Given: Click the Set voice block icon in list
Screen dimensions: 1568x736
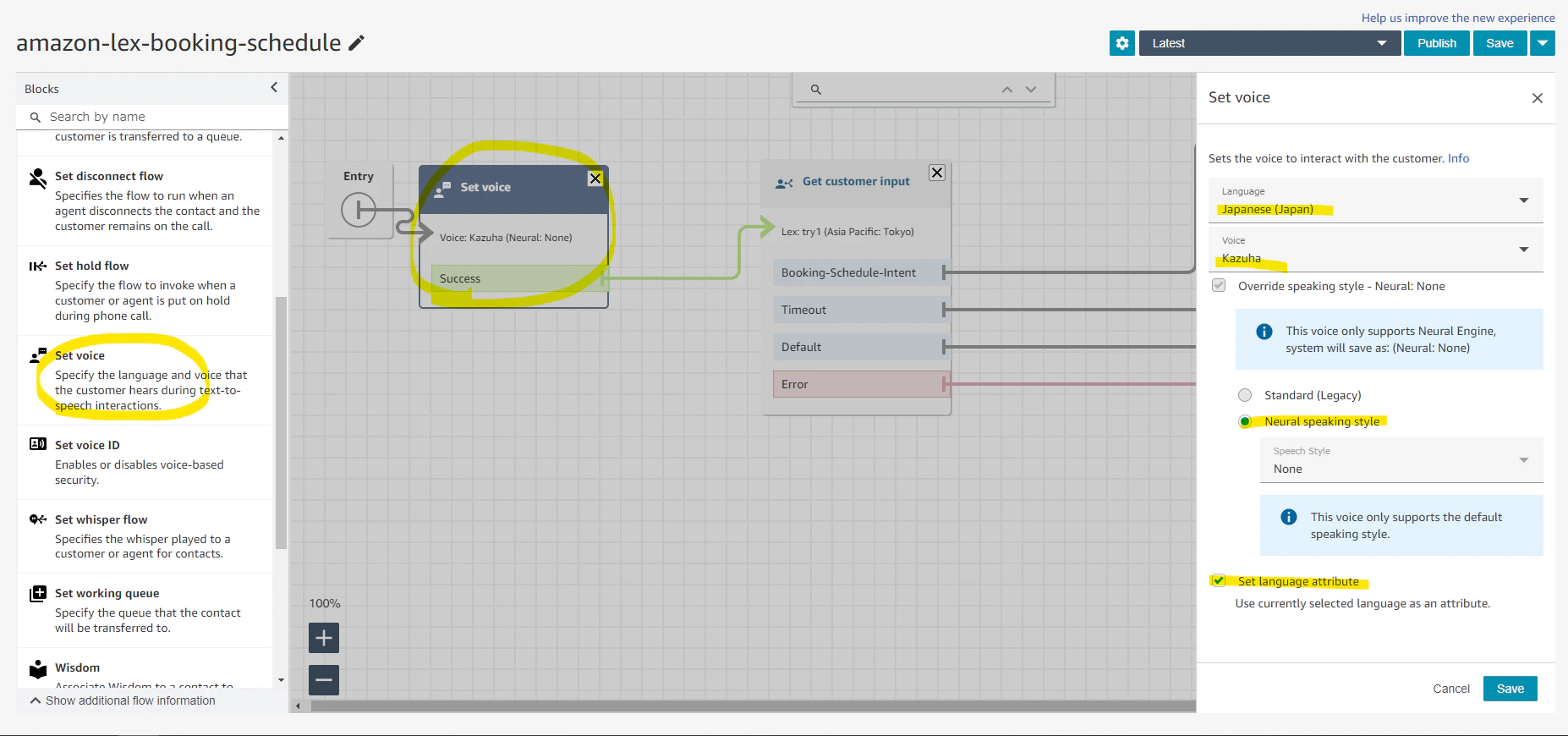Looking at the screenshot, I should pos(38,355).
